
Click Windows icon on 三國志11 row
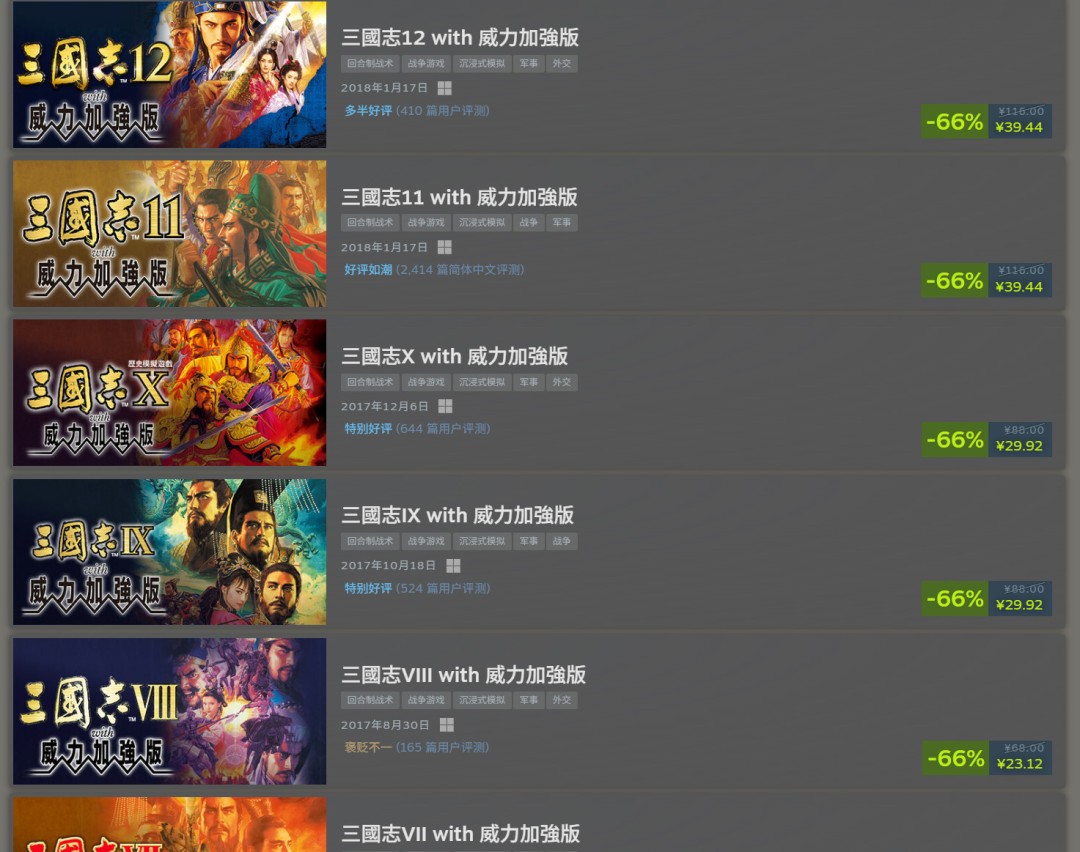[444, 247]
